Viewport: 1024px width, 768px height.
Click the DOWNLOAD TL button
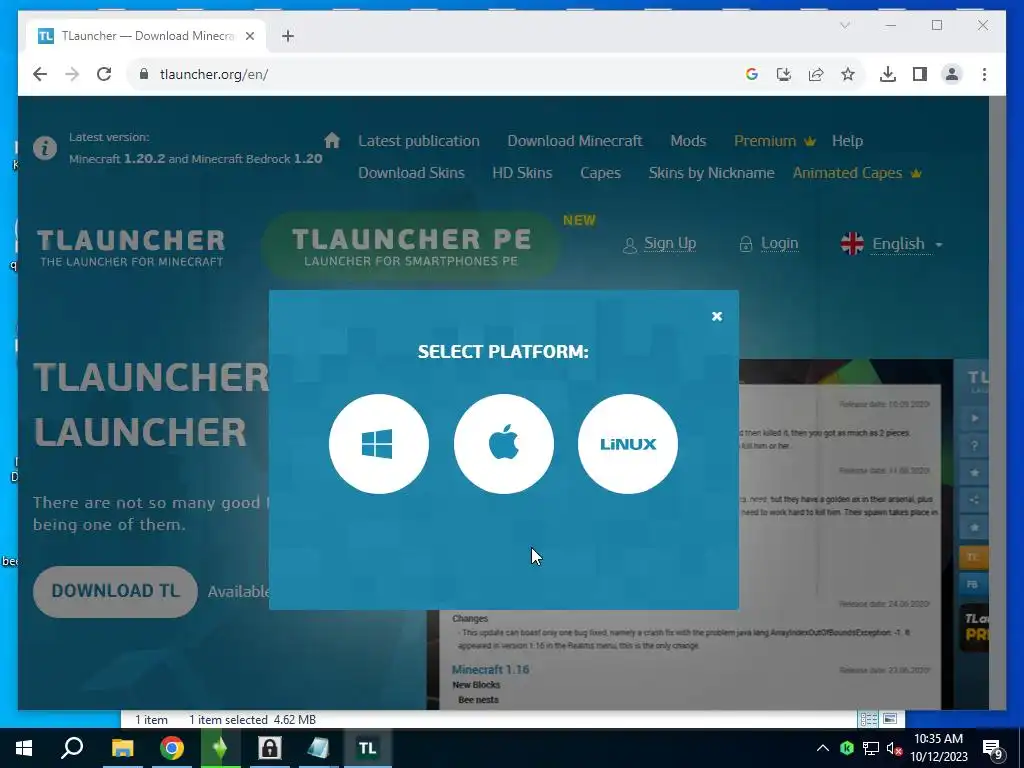(x=115, y=591)
